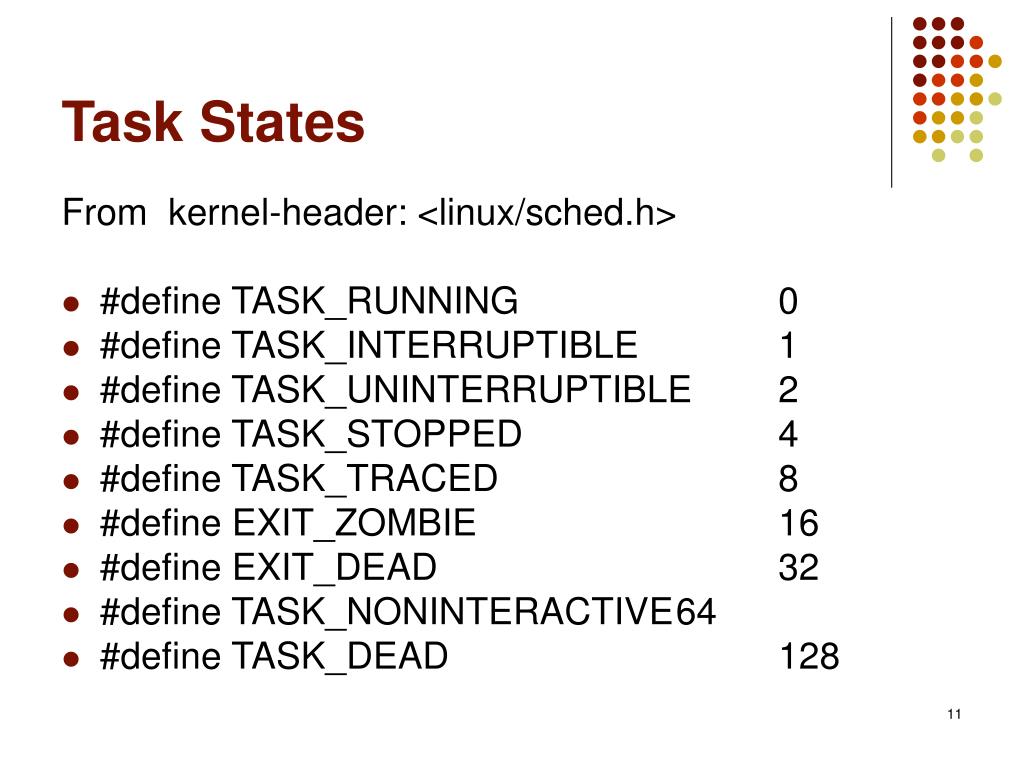Click the TASK_UNINTERRUPTIBLE define text

point(395,390)
